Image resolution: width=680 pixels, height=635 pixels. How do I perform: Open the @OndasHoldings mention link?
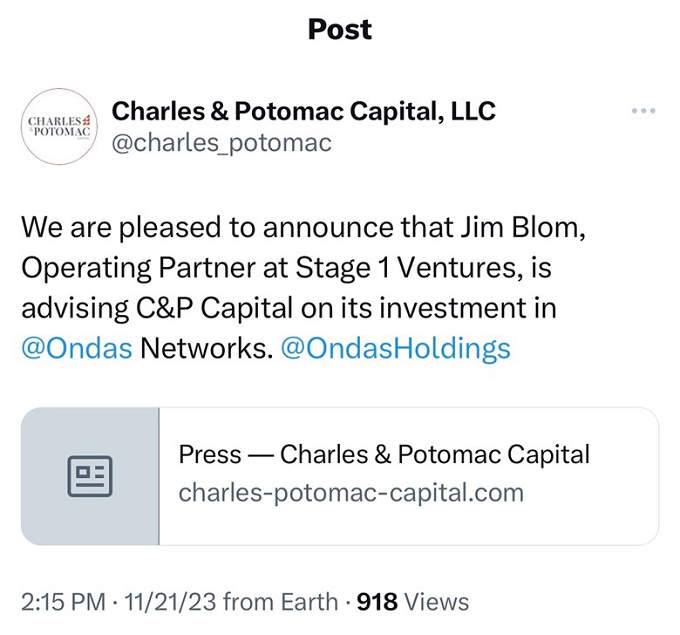[x=397, y=348]
